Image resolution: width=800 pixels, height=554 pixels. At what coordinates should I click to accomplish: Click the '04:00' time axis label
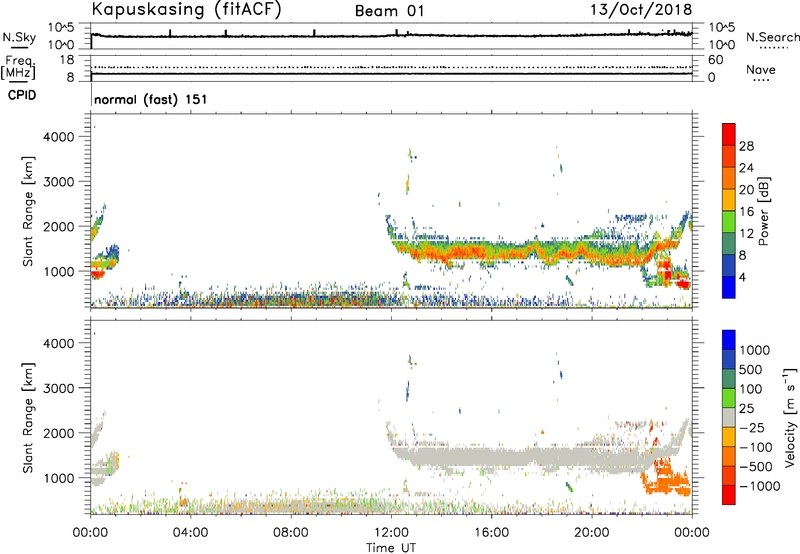click(x=191, y=533)
